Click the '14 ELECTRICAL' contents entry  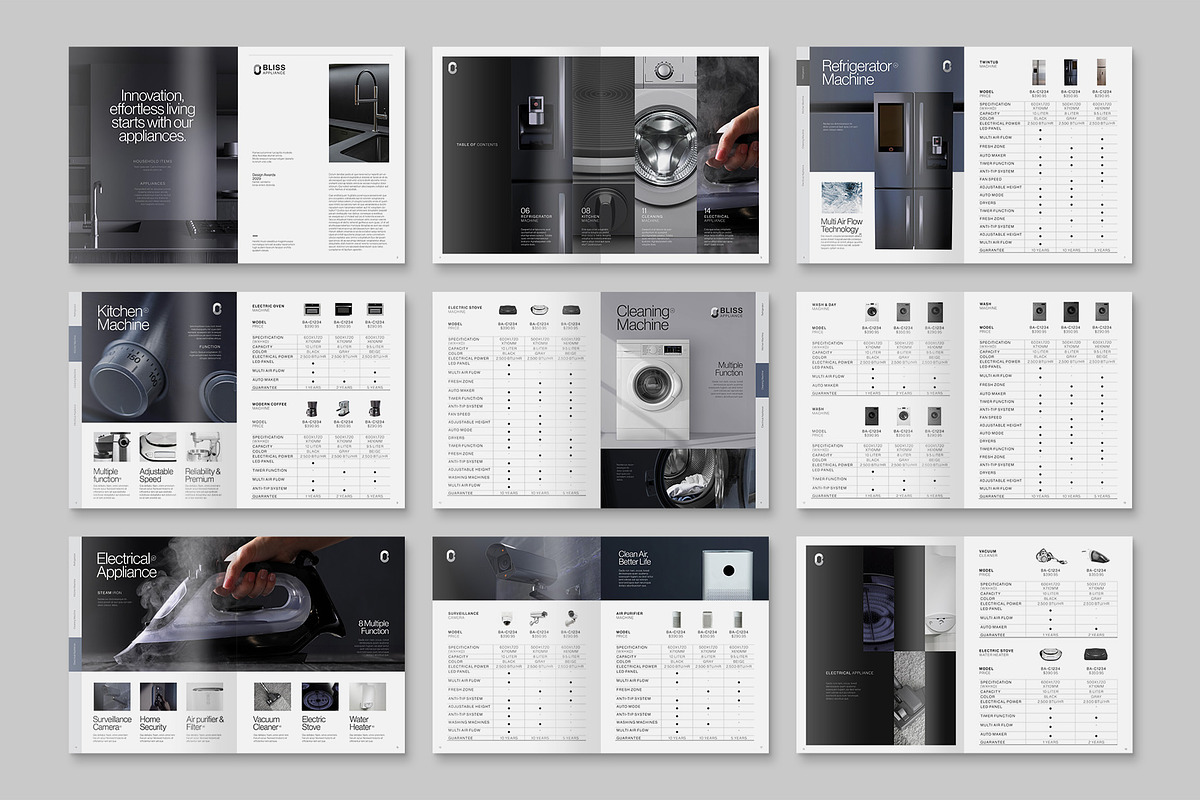pyautogui.click(x=716, y=214)
